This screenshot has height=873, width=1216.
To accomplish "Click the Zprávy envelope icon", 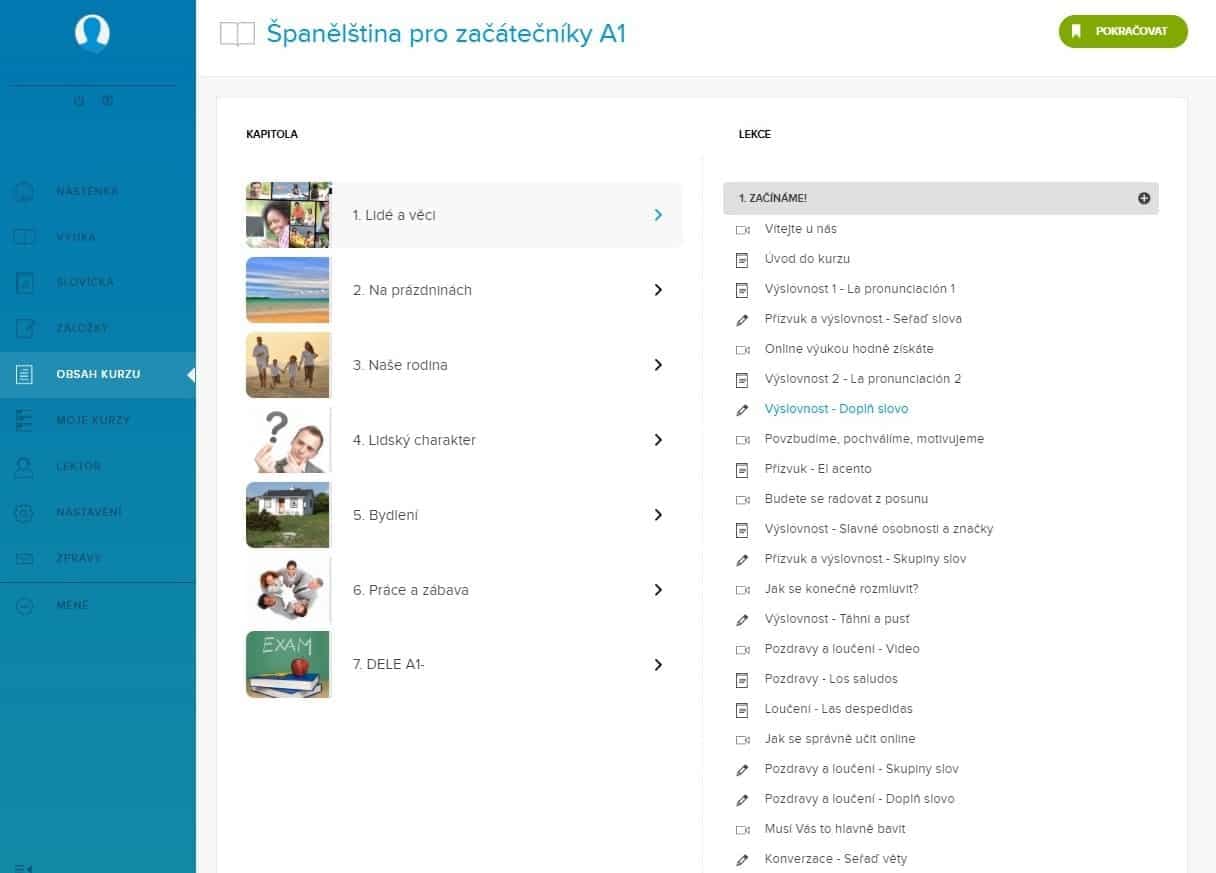I will point(25,559).
